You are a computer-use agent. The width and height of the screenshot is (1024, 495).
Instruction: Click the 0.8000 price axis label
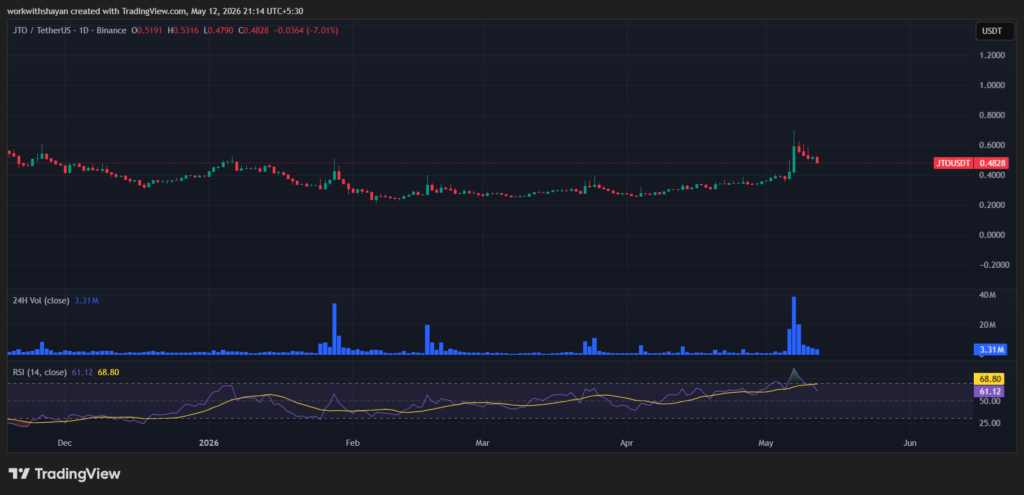[991, 116]
